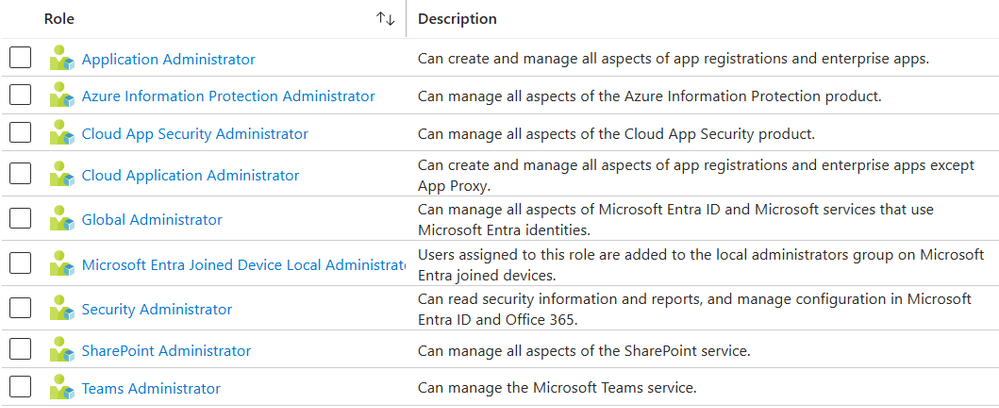Click the Teams Administrator role icon

coord(62,388)
